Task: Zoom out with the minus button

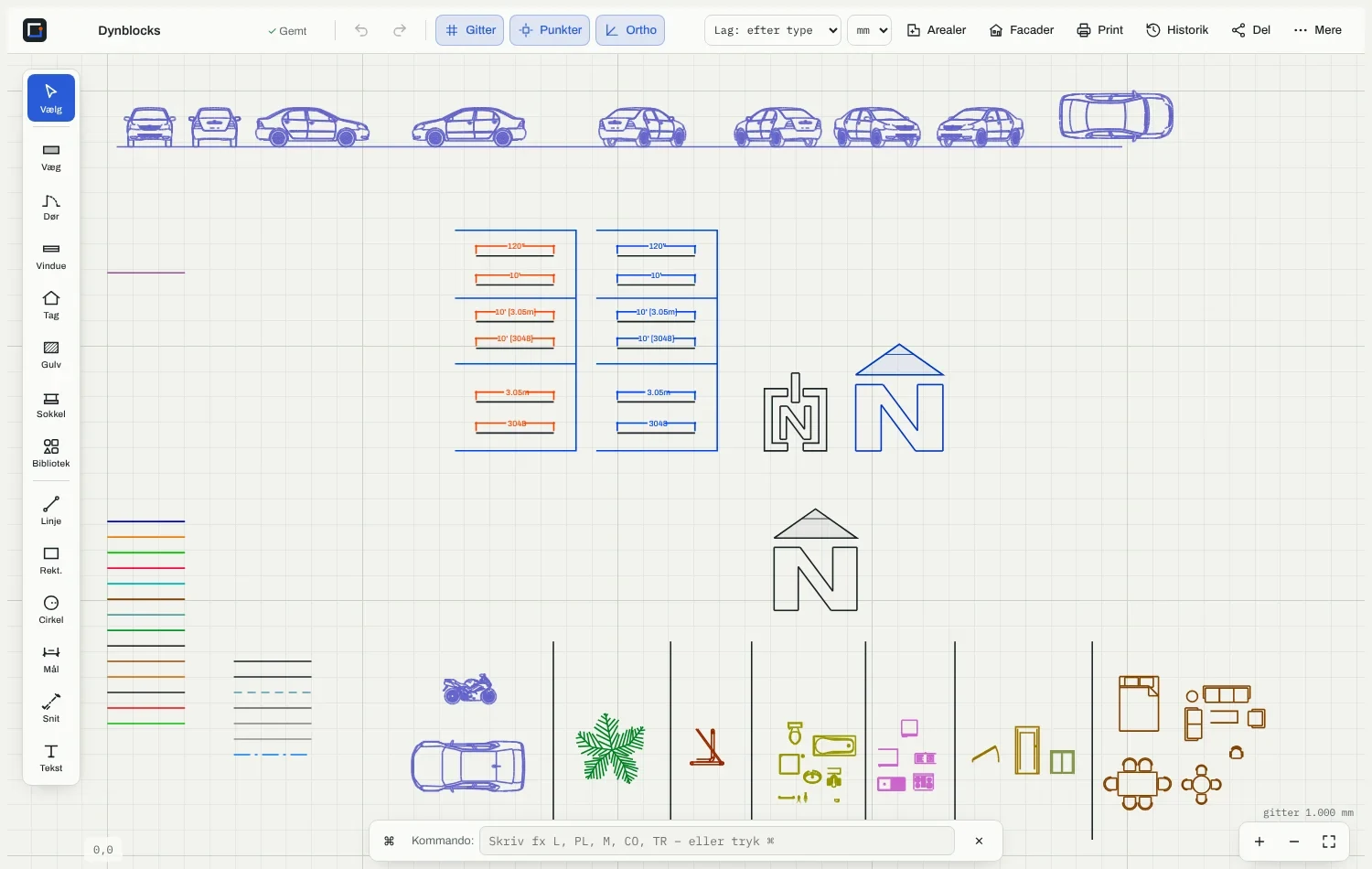Action: [1294, 842]
